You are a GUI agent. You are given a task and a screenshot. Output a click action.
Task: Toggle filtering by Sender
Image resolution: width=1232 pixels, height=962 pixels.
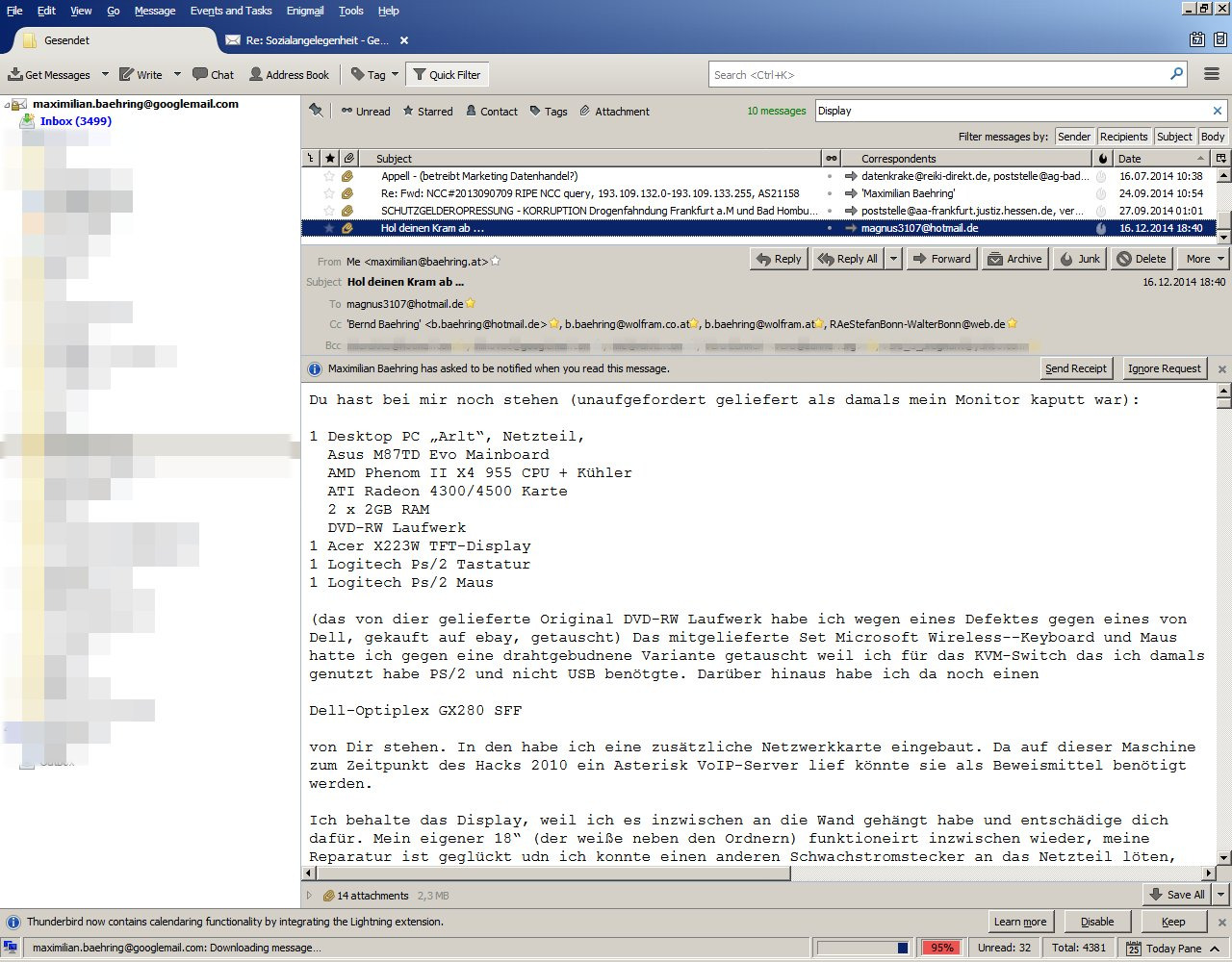click(x=1074, y=137)
